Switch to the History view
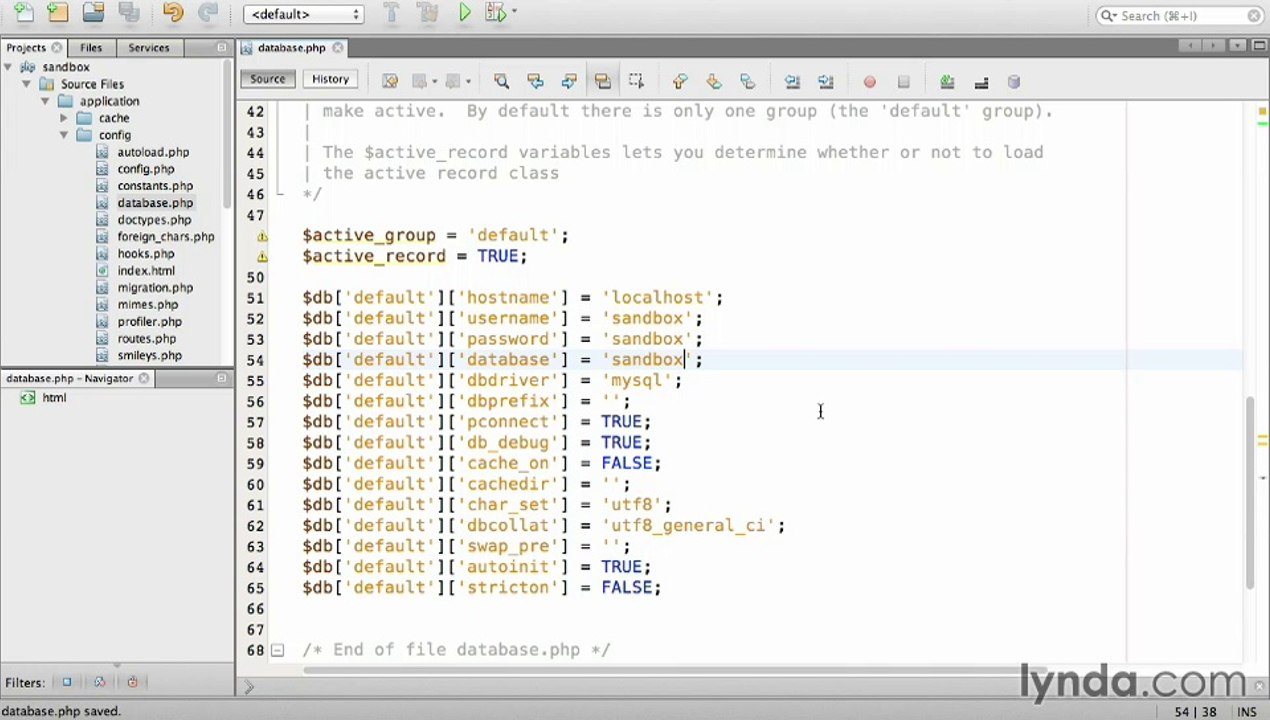The width and height of the screenshot is (1270, 720). [x=330, y=79]
